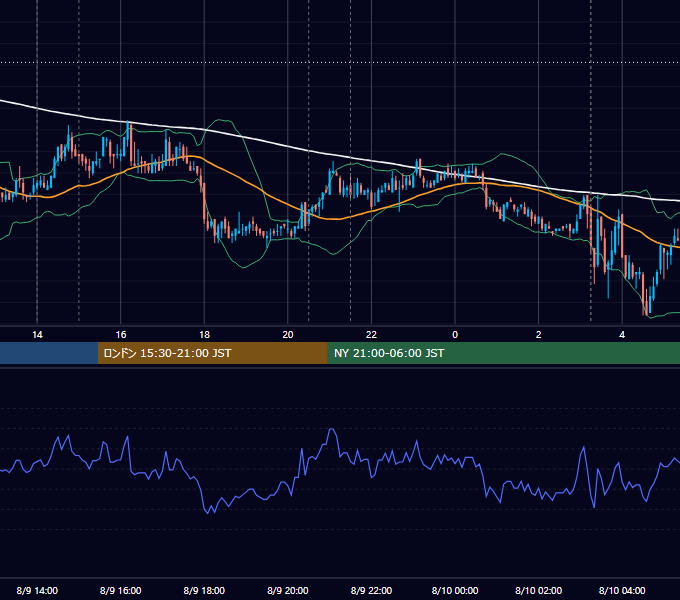680x600 pixels.
Task: Click the 8/10 00:00 time label
Action: coord(455,590)
